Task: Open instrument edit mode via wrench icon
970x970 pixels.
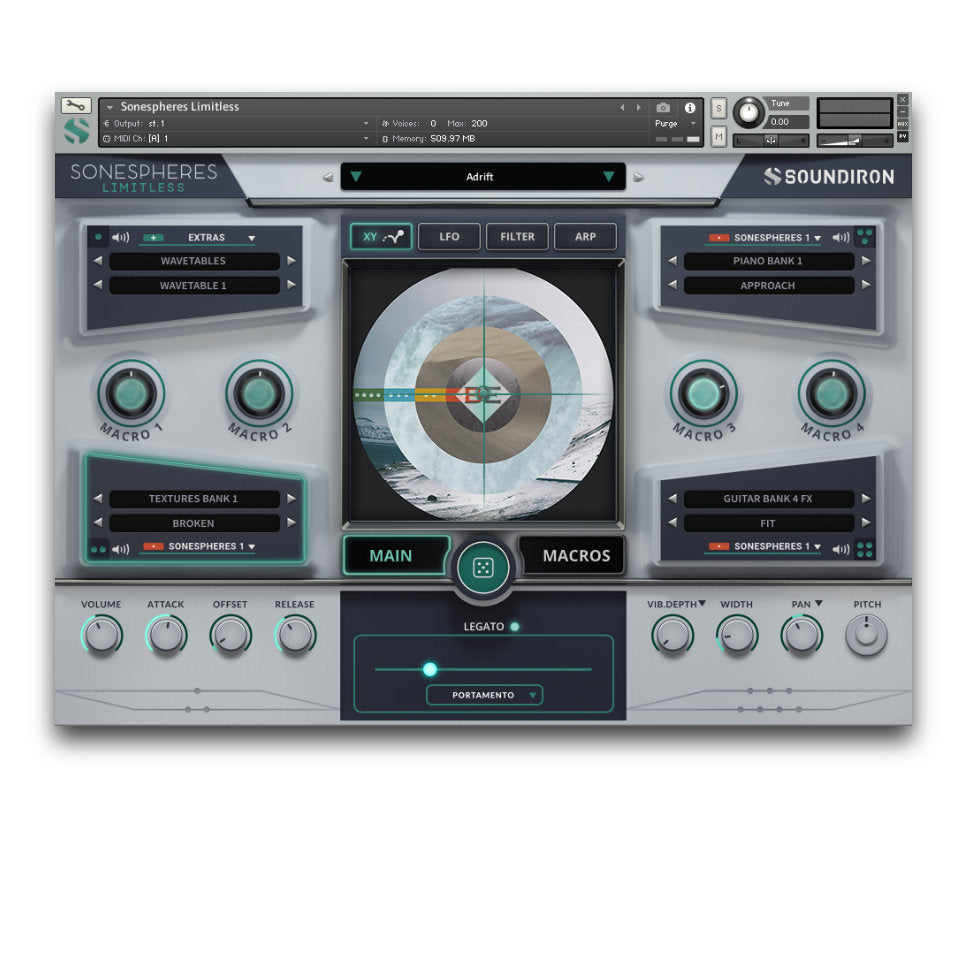Action: pyautogui.click(x=76, y=105)
